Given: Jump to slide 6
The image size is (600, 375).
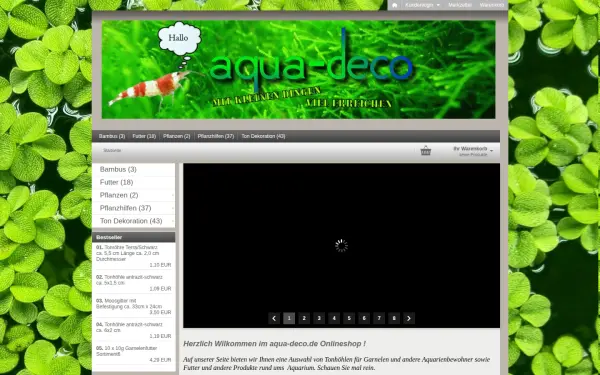Looking at the screenshot, I should click(364, 318).
